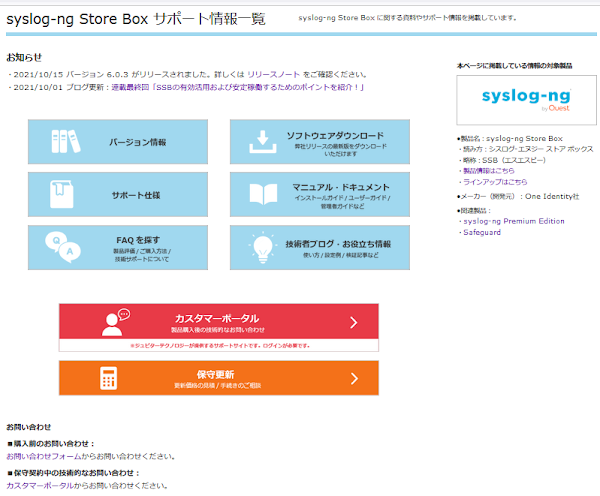Open the サポート仕様 tile label
Viewport: 600px width, 496px height.
(x=136, y=195)
